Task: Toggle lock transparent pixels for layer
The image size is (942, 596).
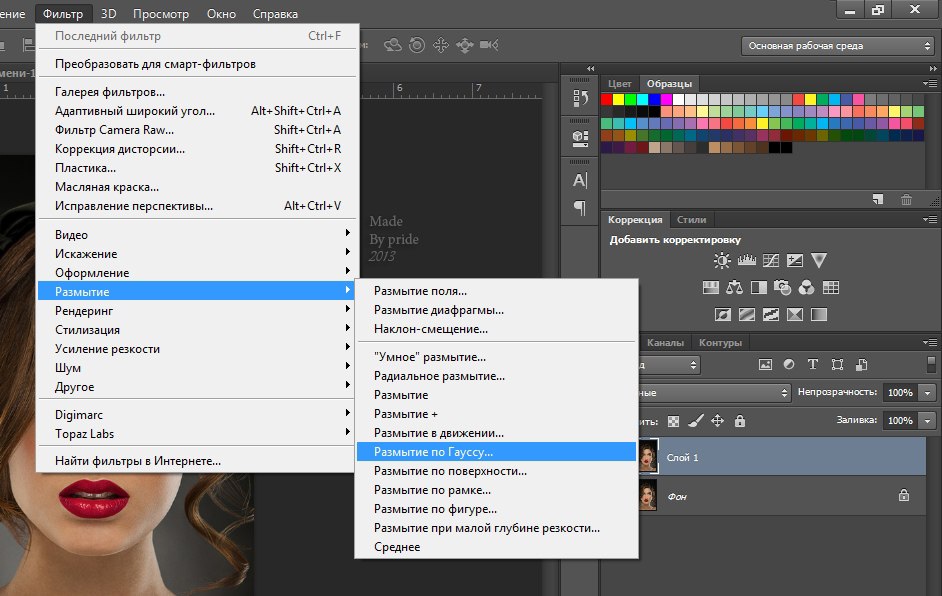Action: pyautogui.click(x=674, y=421)
